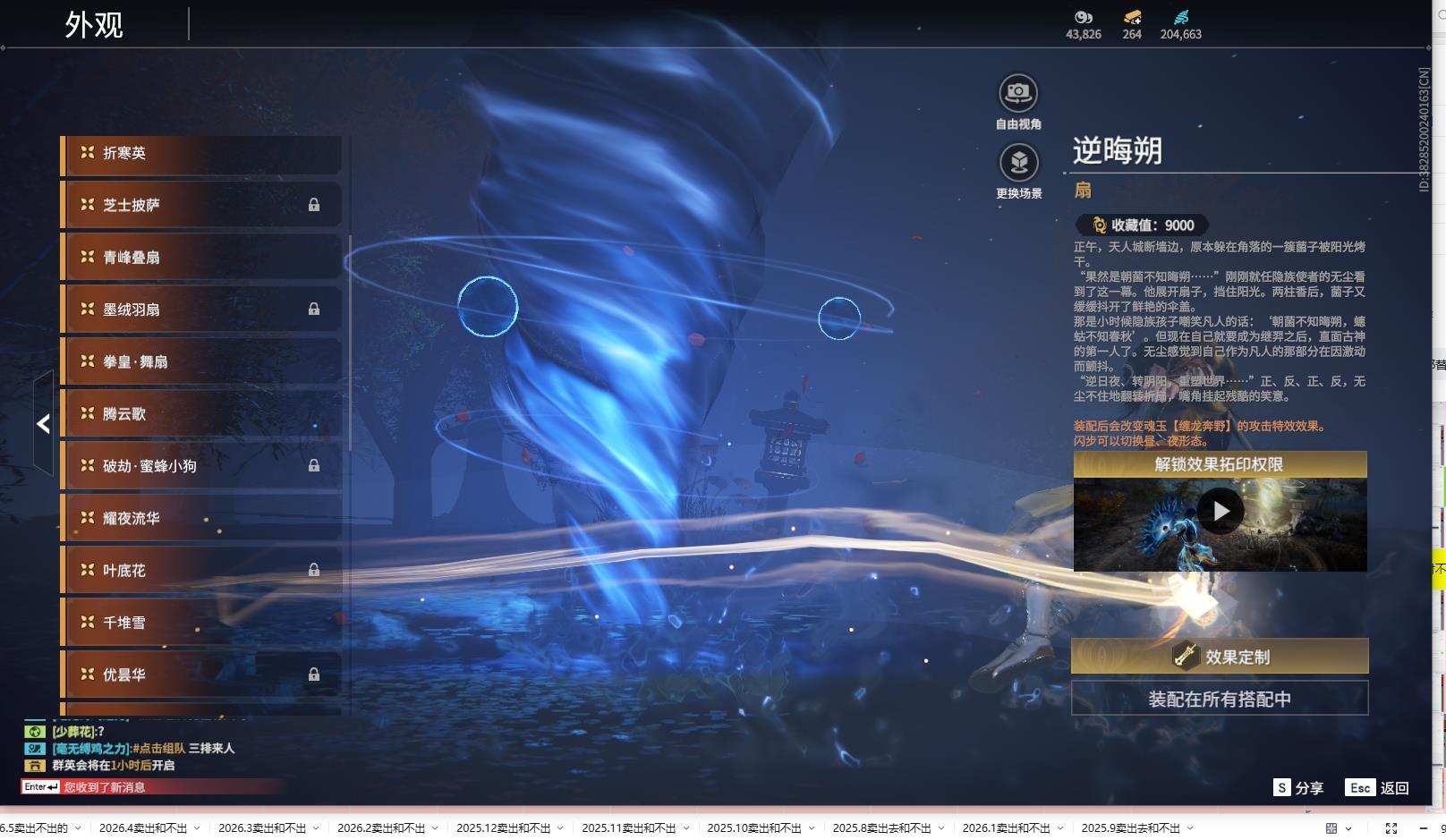
Task: Select the 腾云歌 fan skin
Action: (201, 413)
